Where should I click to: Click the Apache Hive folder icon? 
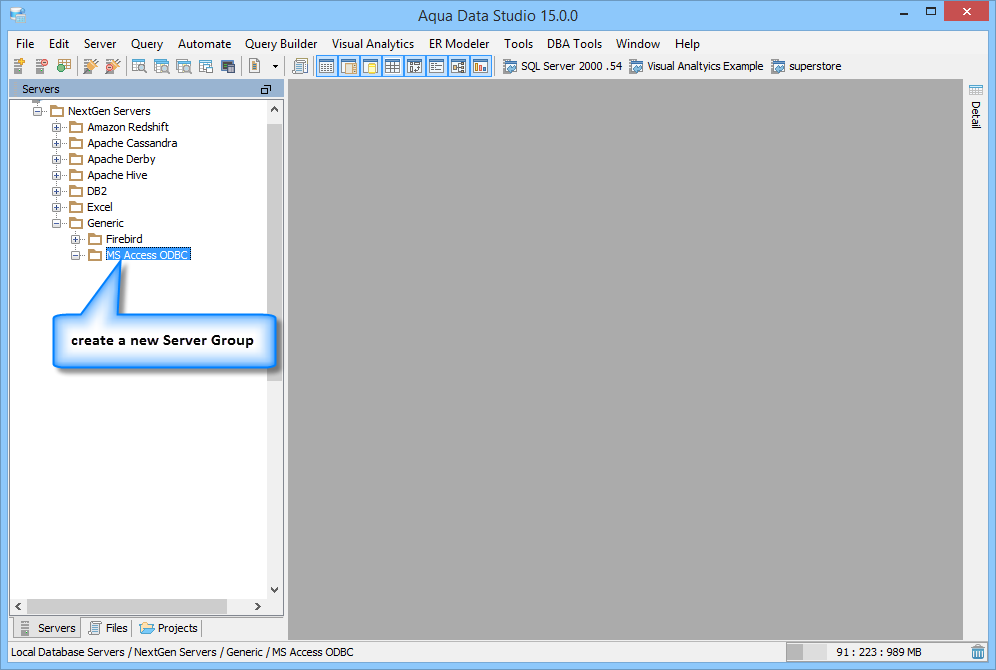click(x=76, y=175)
